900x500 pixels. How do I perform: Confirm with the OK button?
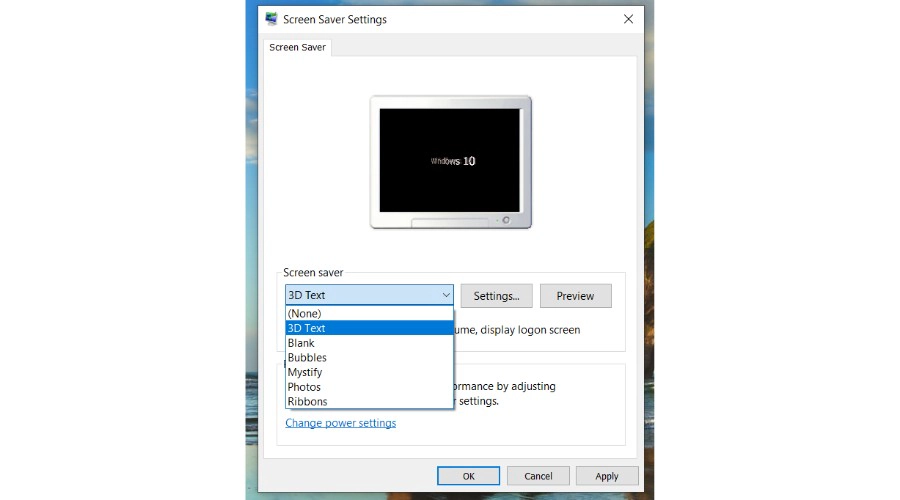pos(468,476)
